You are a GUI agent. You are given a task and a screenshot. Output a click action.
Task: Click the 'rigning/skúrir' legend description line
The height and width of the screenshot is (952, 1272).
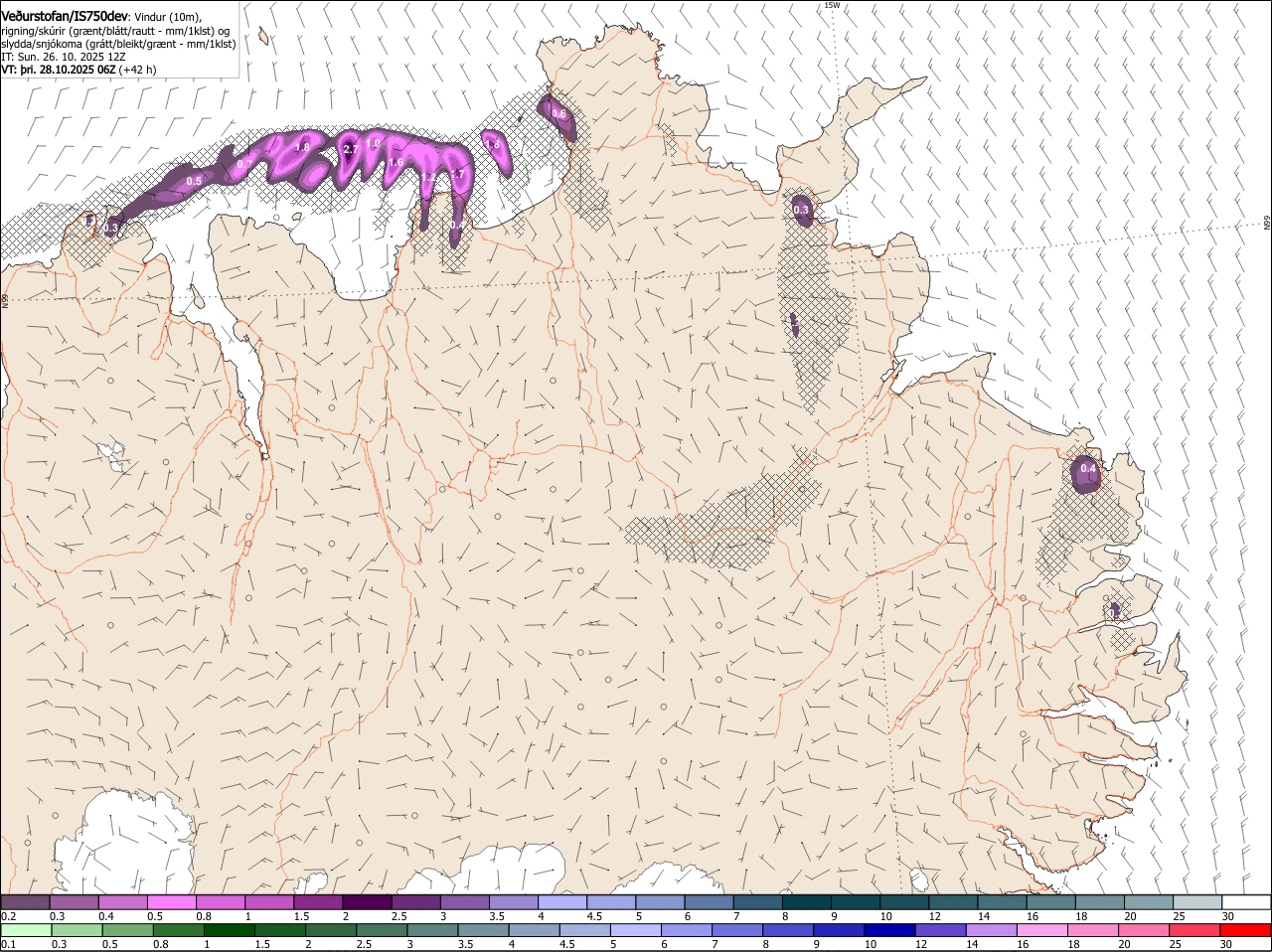[114, 31]
